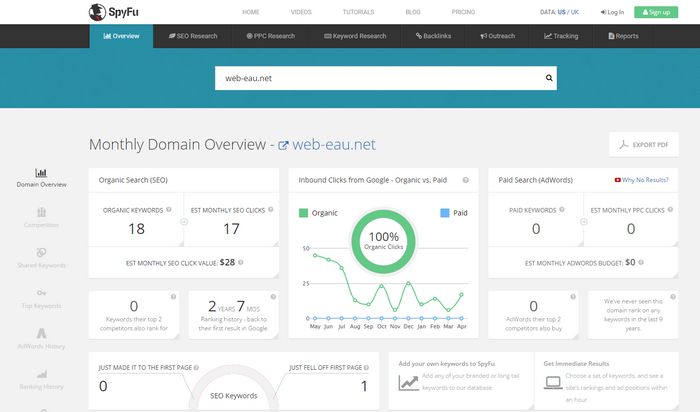700x412 pixels.
Task: Click the Log In link
Action: tap(612, 12)
